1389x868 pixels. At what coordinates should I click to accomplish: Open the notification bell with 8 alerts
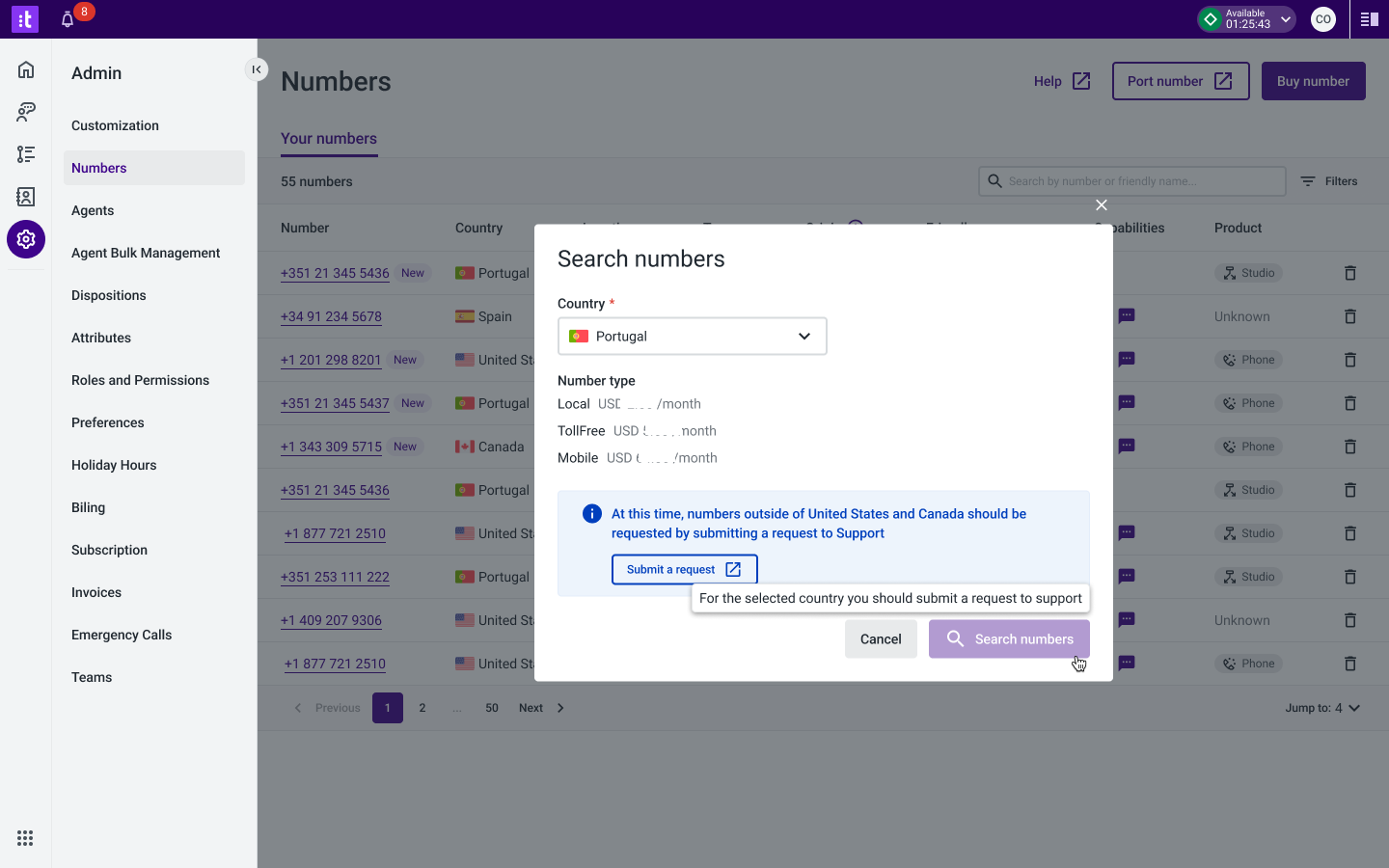[68, 17]
